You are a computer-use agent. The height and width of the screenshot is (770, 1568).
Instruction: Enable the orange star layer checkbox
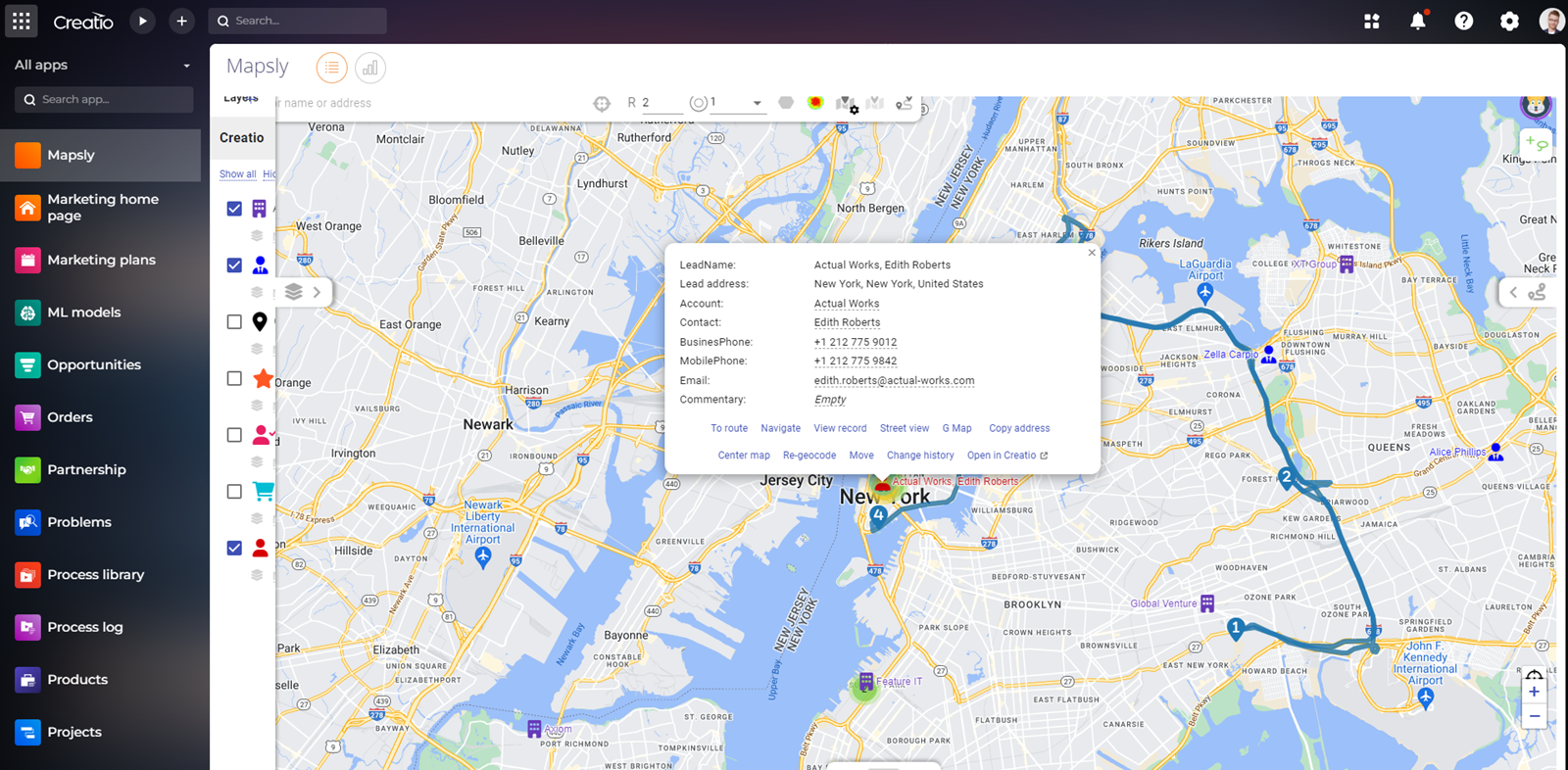pyautogui.click(x=234, y=378)
